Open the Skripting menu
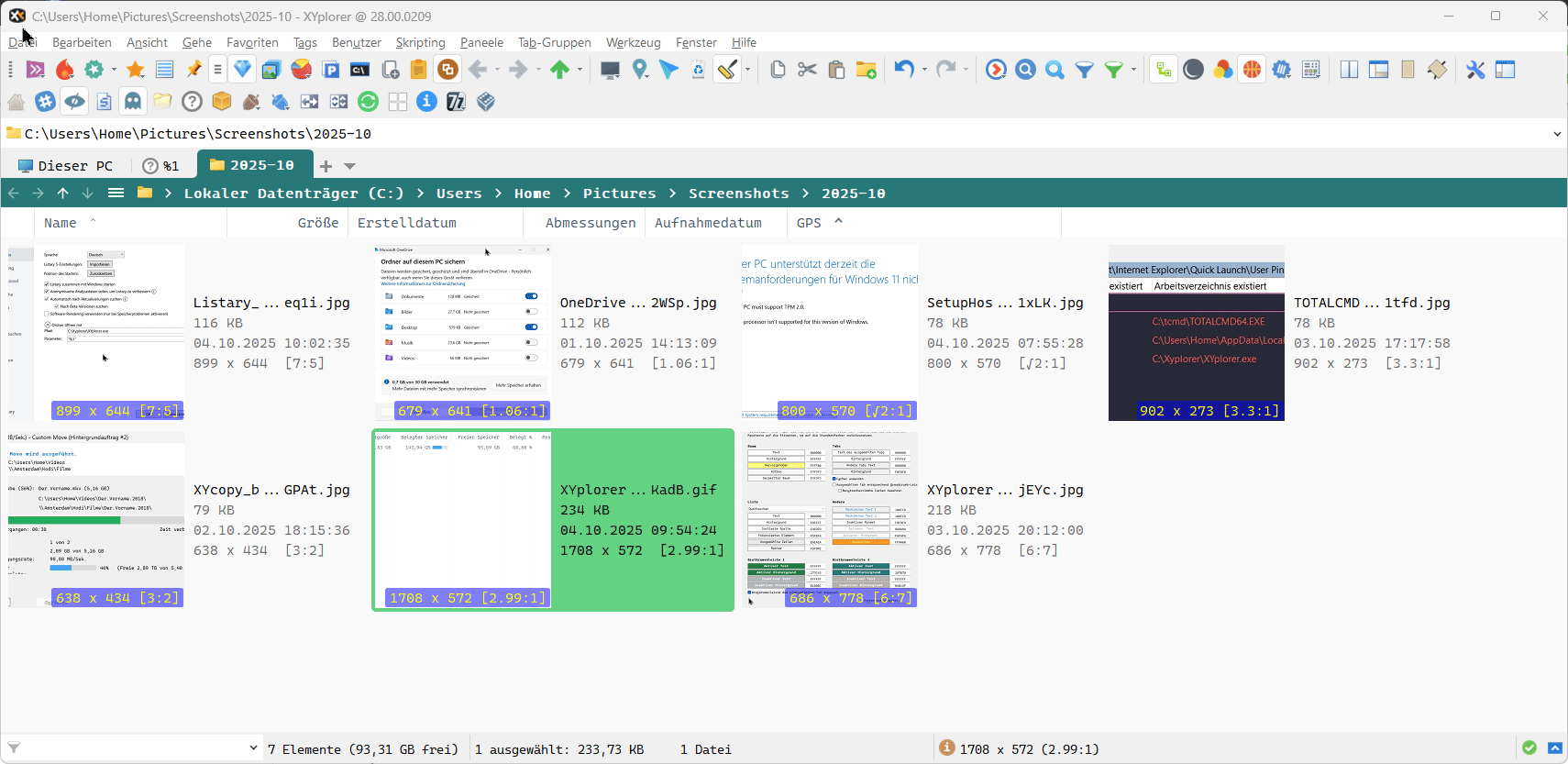 click(x=420, y=42)
